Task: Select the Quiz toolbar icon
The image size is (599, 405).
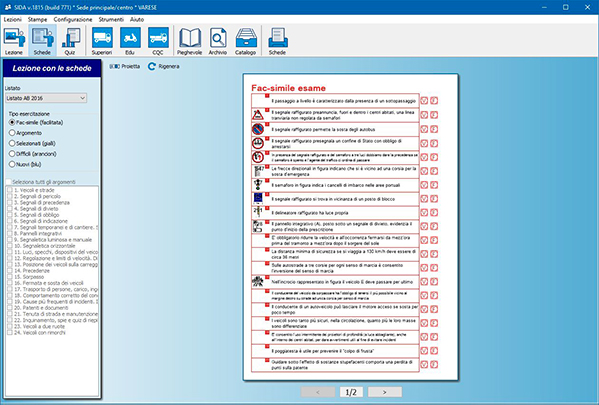Action: [70, 41]
